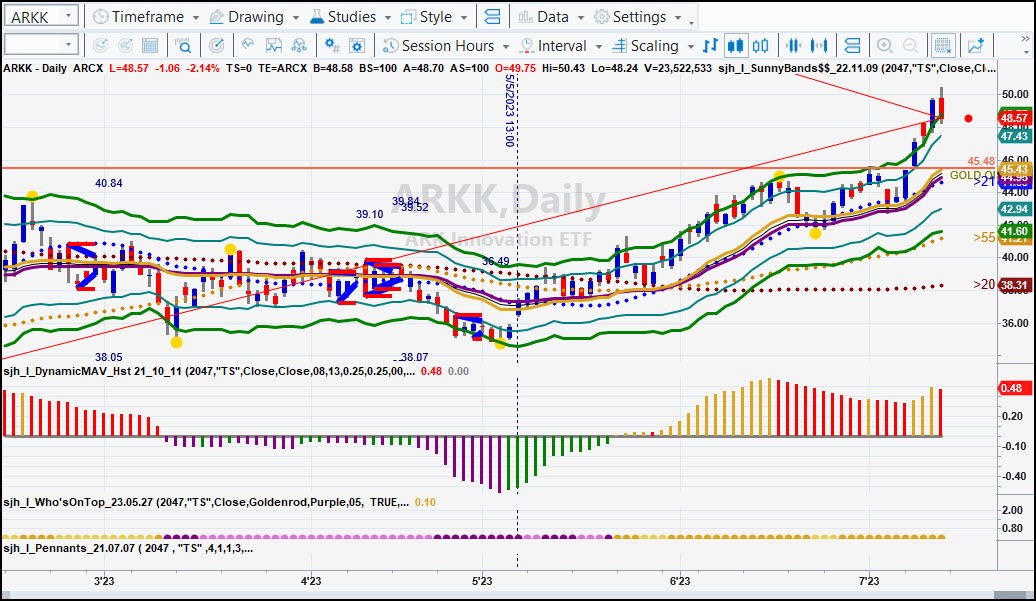Viewport: 1036px width, 601px height.
Task: Open the Session Hours dropdown
Action: pos(446,46)
